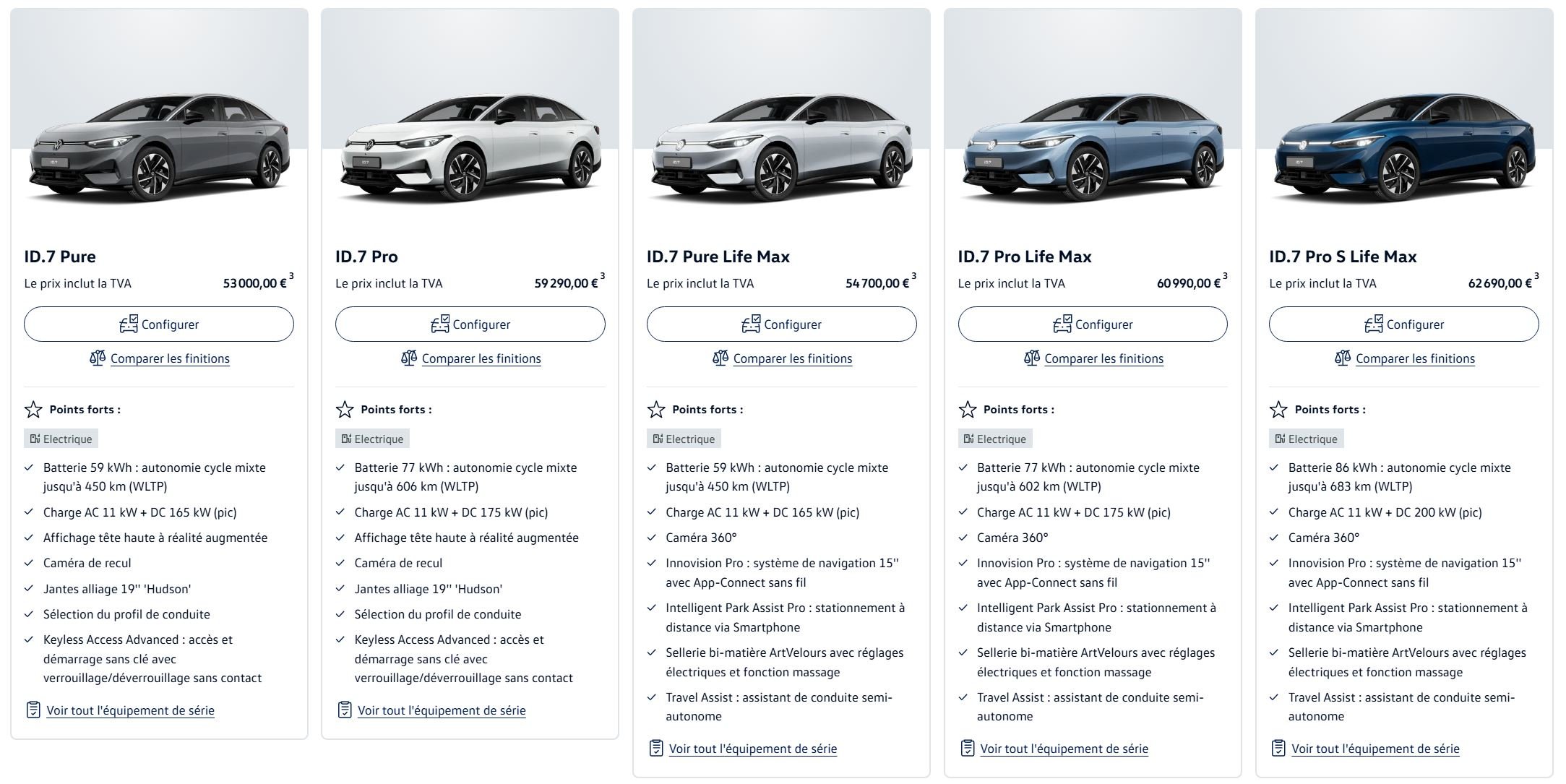
Task: Select the dark blue ID.7 Pro S Life Max image
Action: coord(1404,148)
